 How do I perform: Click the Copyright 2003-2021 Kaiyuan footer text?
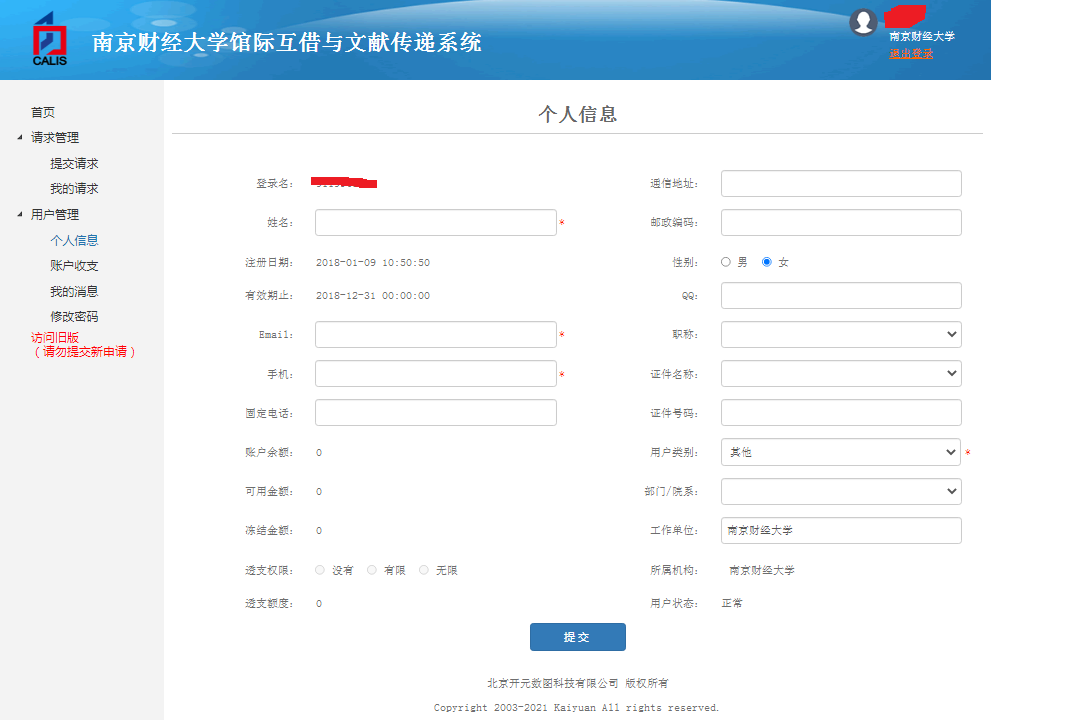coord(576,708)
